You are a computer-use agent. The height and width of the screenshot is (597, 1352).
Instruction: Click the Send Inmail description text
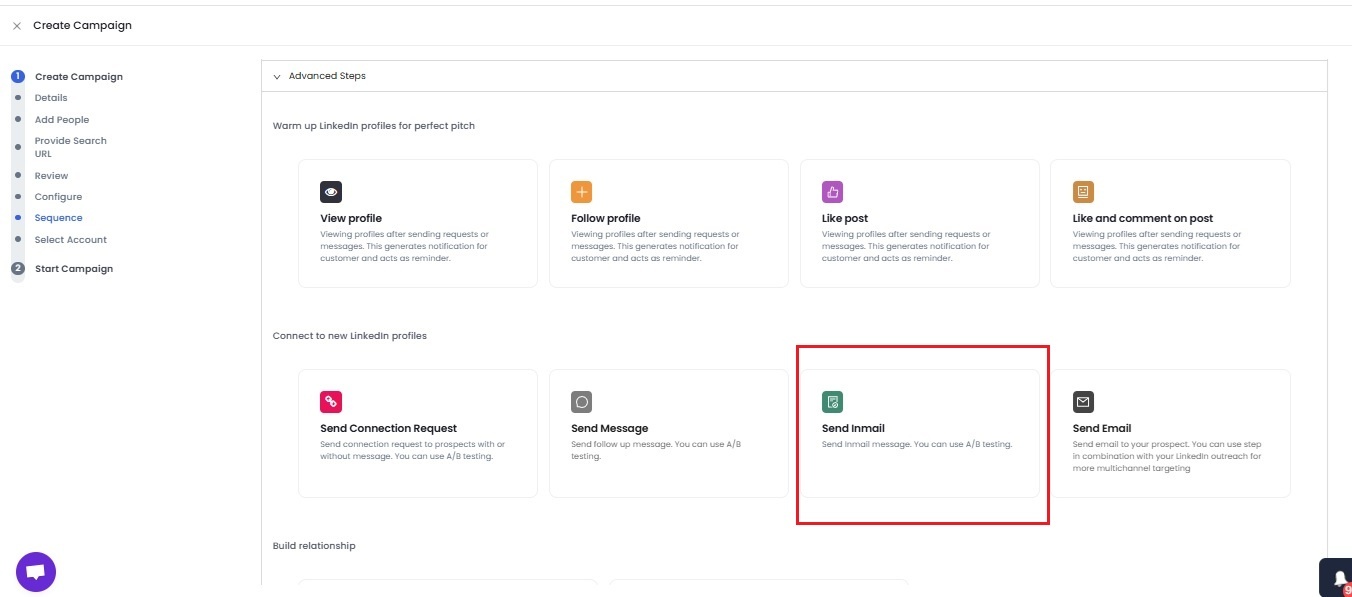pyautogui.click(x=917, y=444)
